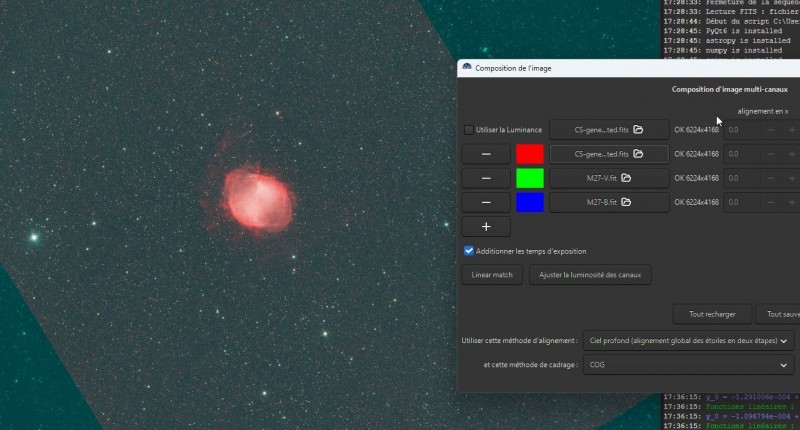
Task: Click x alignment field of Luminance row
Action: click(x=743, y=130)
